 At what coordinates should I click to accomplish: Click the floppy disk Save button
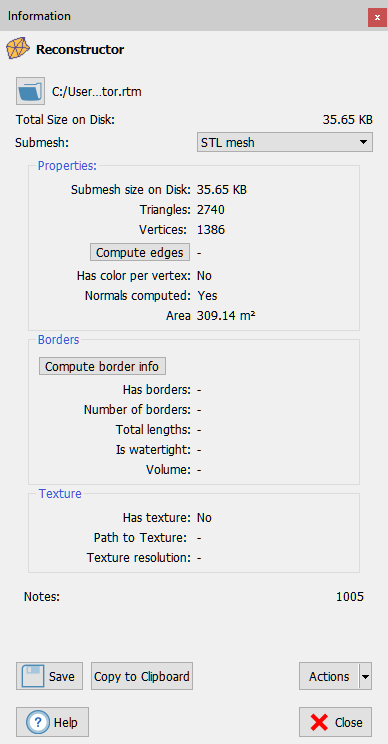click(49, 676)
